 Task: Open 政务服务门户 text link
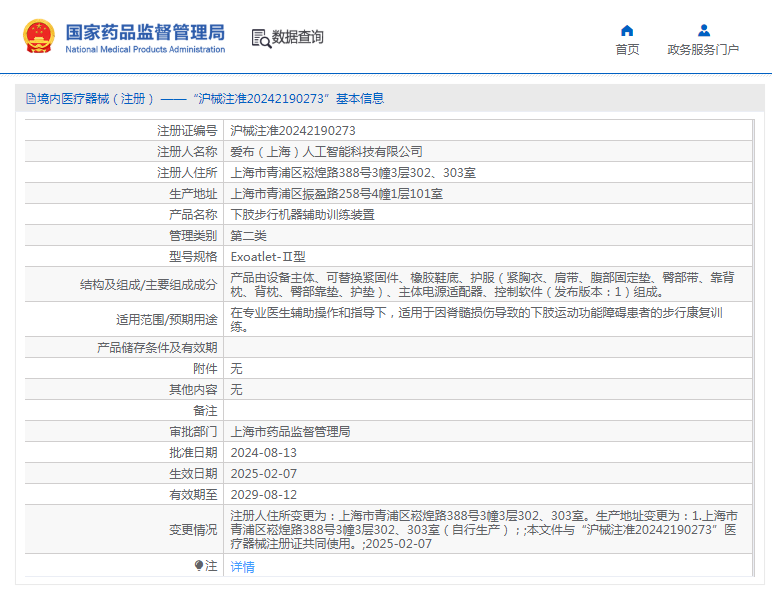coord(703,50)
